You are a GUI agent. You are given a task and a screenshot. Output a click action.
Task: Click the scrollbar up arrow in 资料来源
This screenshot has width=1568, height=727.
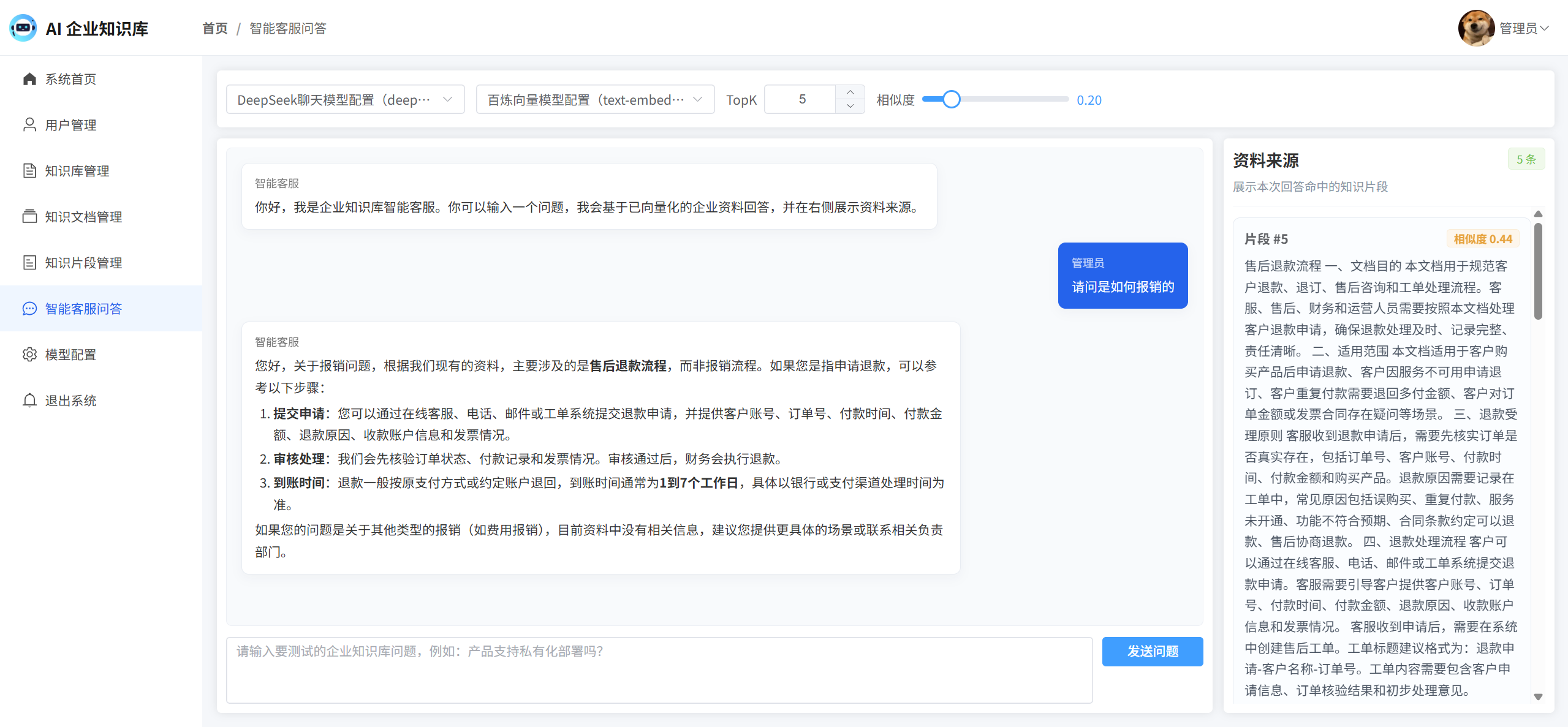point(1538,214)
